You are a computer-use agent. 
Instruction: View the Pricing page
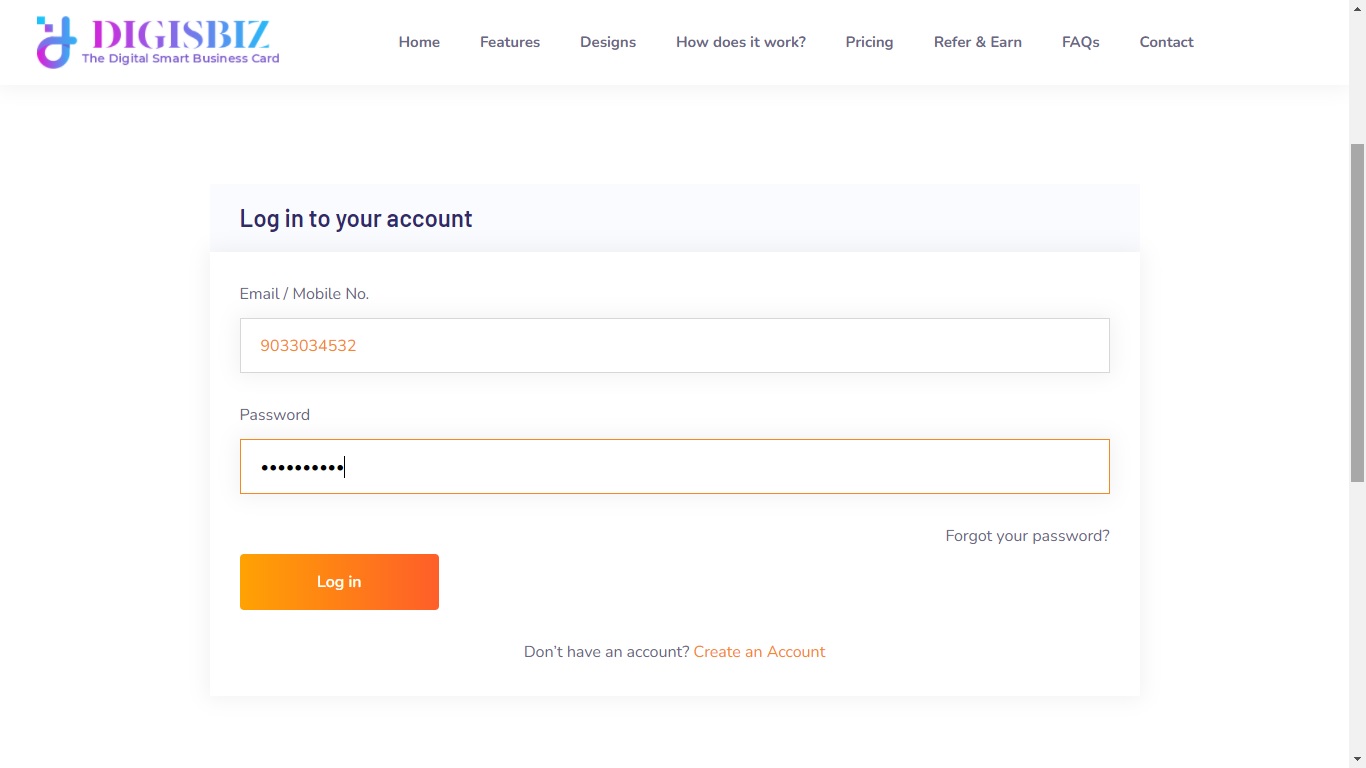coord(869,42)
